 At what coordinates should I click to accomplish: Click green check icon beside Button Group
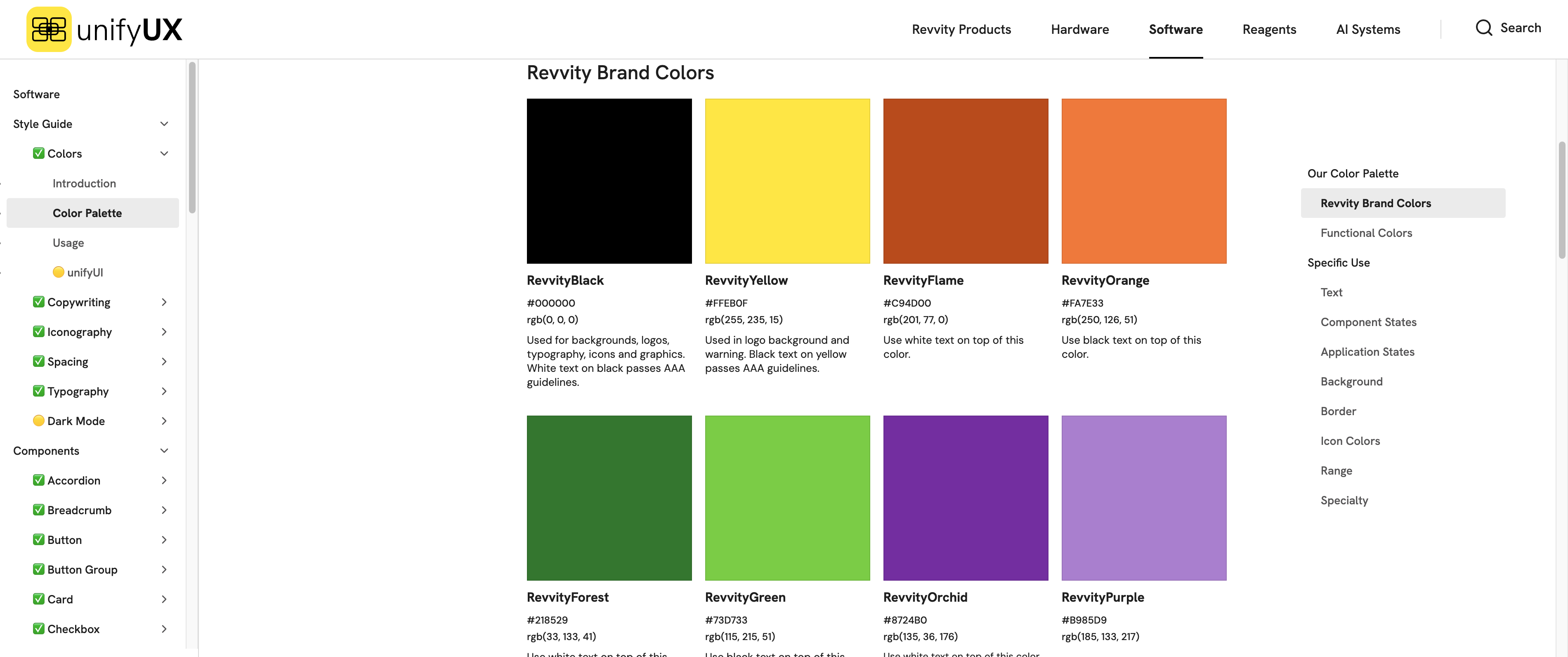[38, 570]
